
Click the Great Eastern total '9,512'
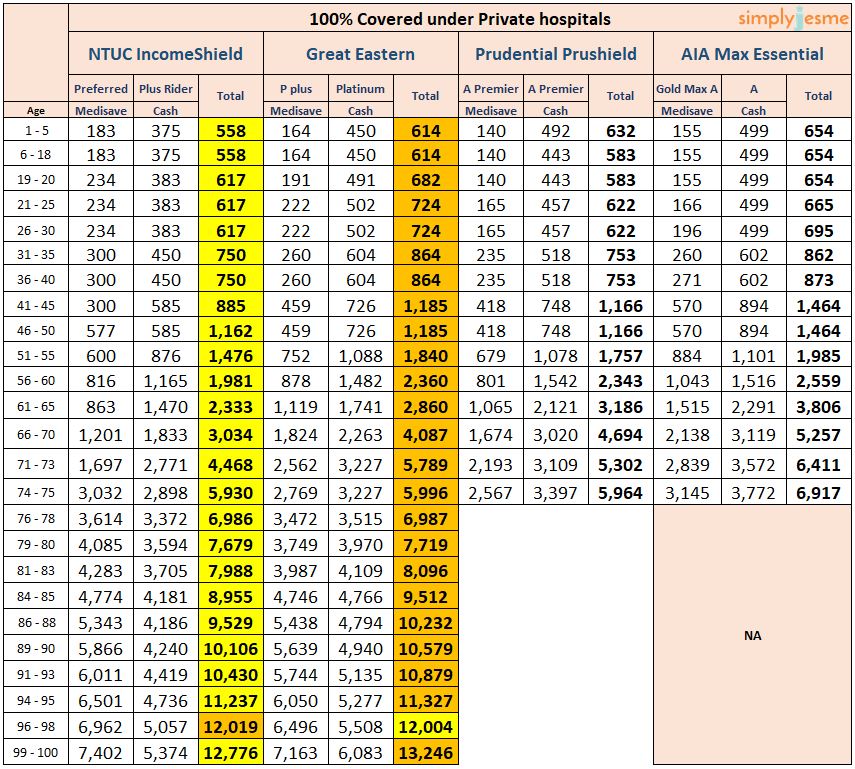tap(426, 597)
